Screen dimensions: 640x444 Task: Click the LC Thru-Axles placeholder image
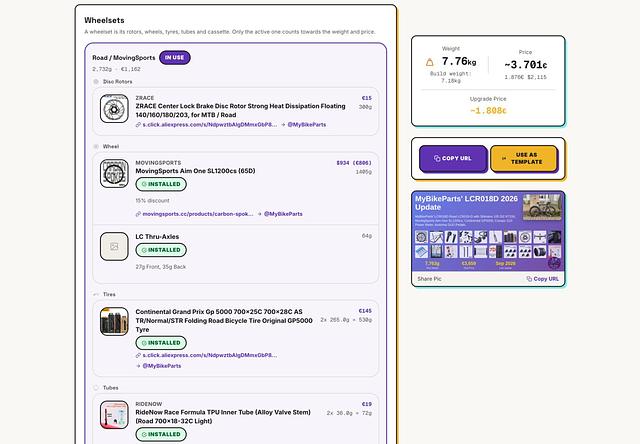114,246
